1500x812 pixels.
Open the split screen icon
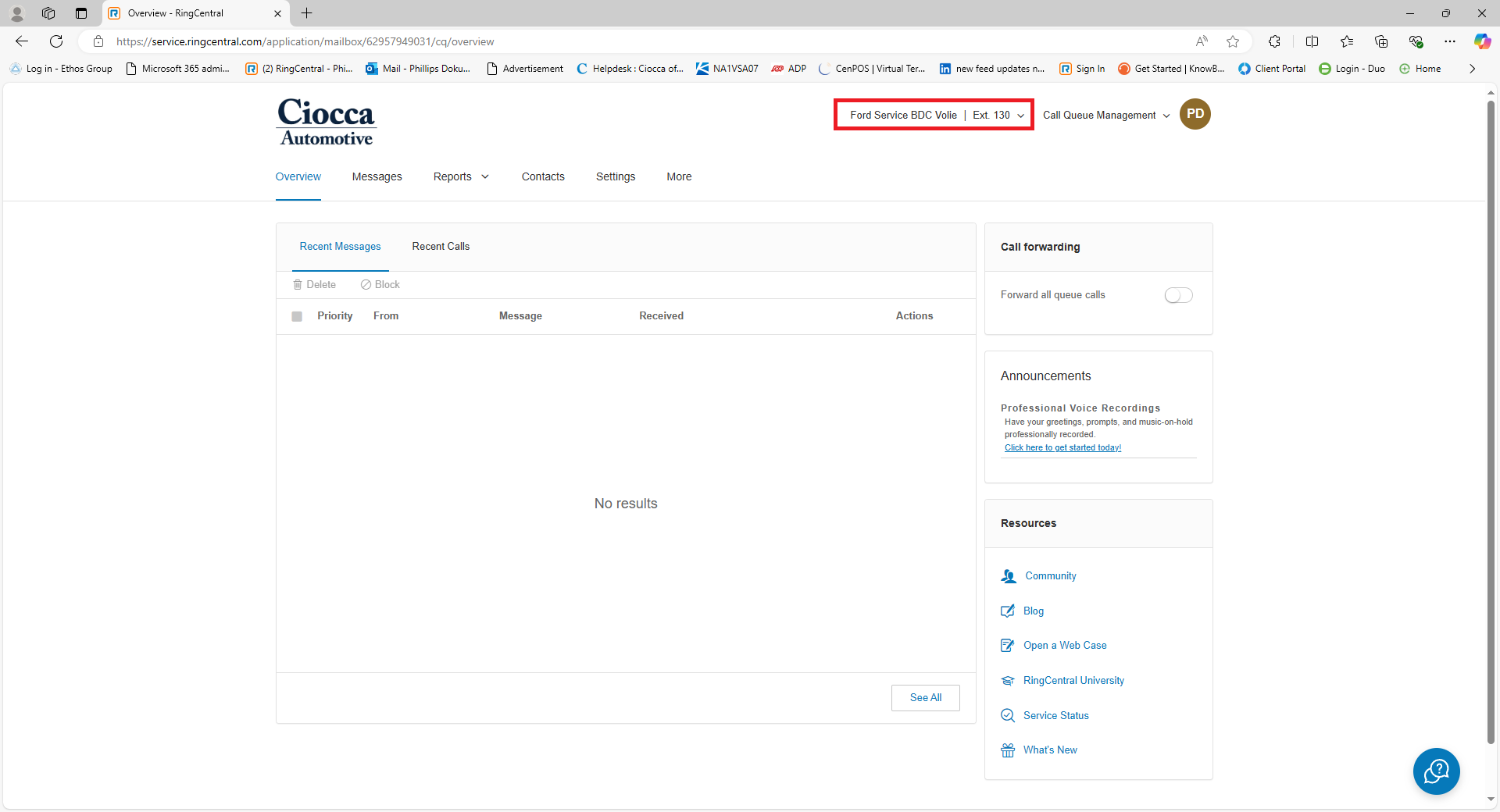point(1312,41)
